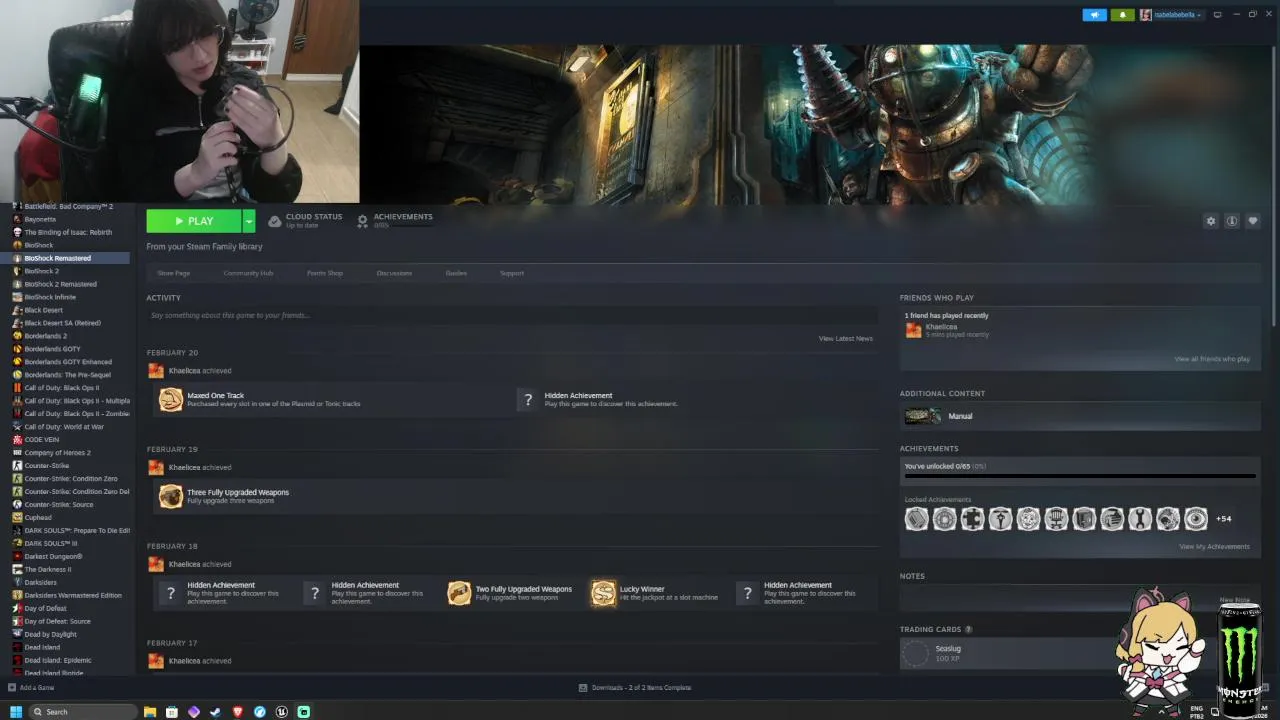Open the Discussions tab
The image size is (1280, 720).
pos(394,273)
